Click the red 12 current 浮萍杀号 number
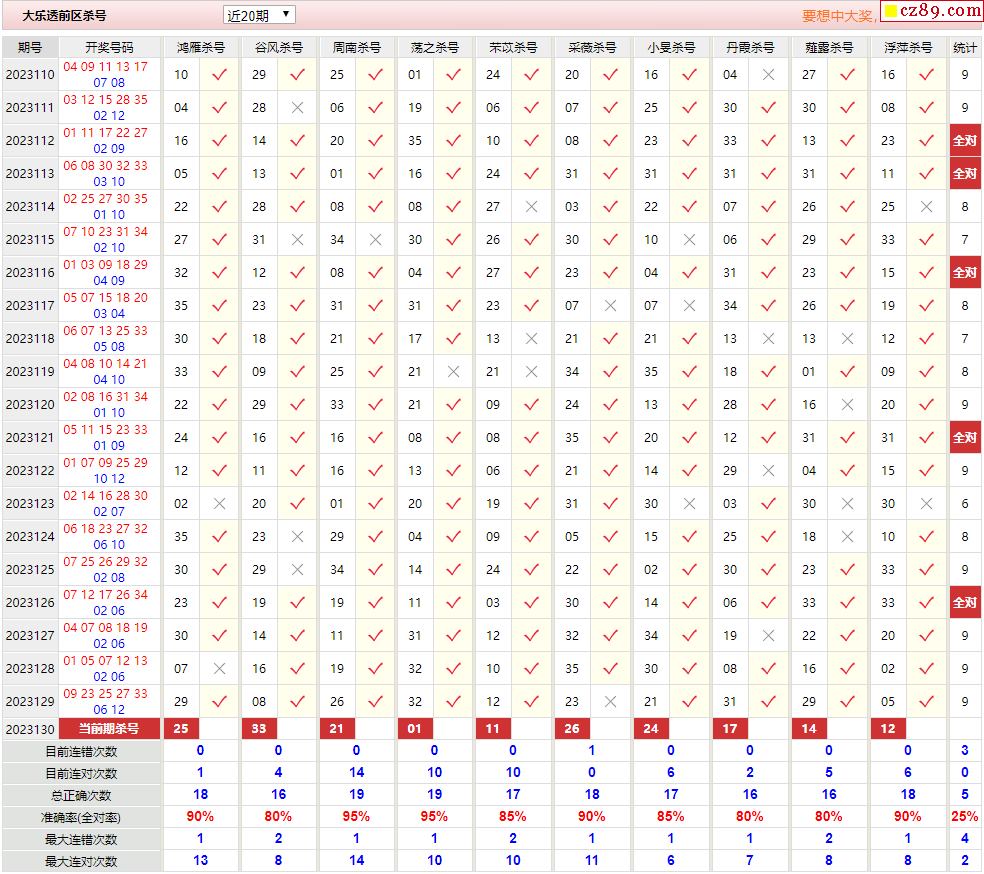This screenshot has height=874, width=984. tap(888, 729)
